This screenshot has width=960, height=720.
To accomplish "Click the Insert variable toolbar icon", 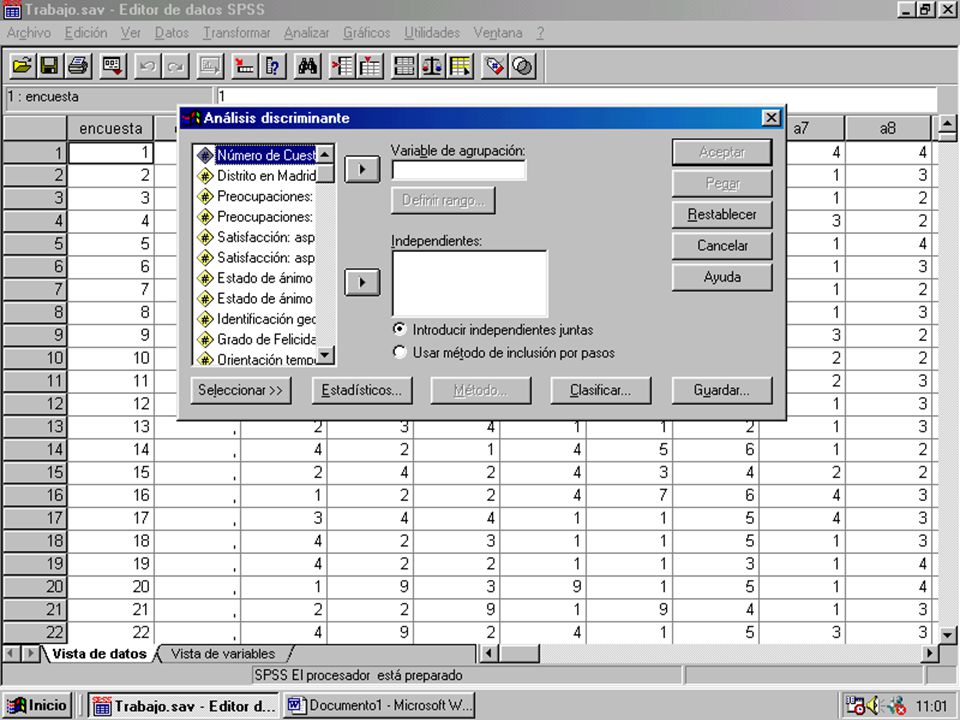I will point(370,66).
